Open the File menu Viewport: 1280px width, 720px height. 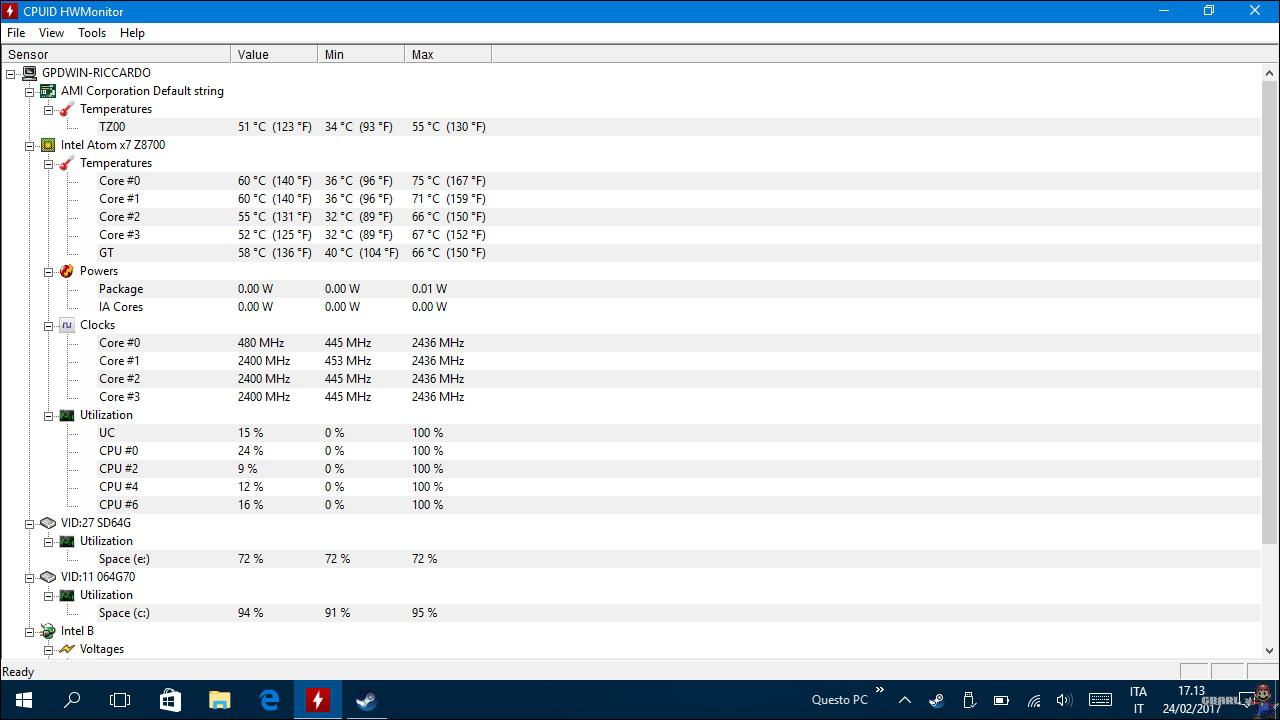[x=16, y=33]
